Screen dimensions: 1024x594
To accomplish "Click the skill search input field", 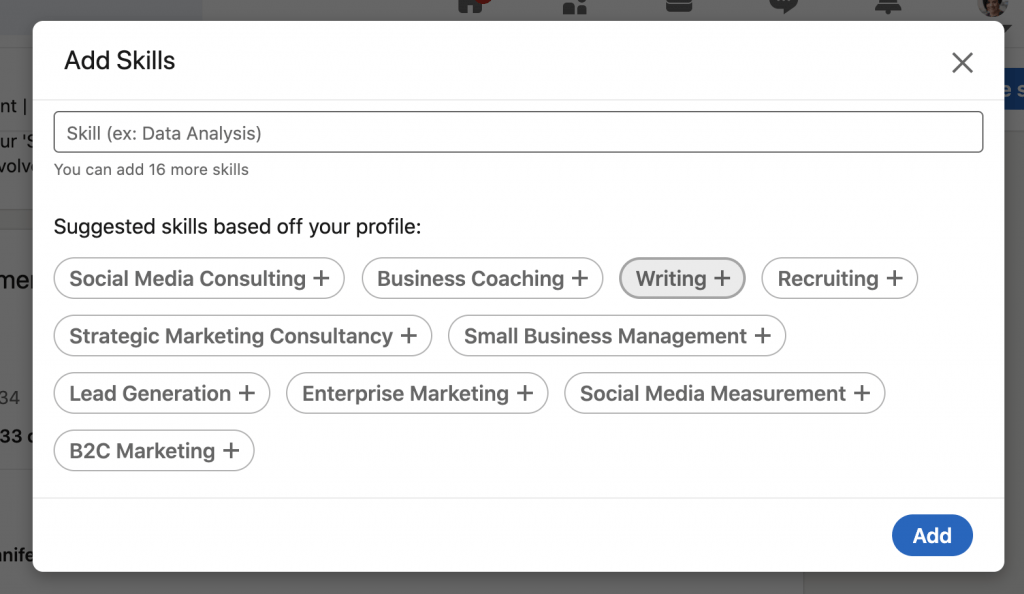I will (518, 131).
